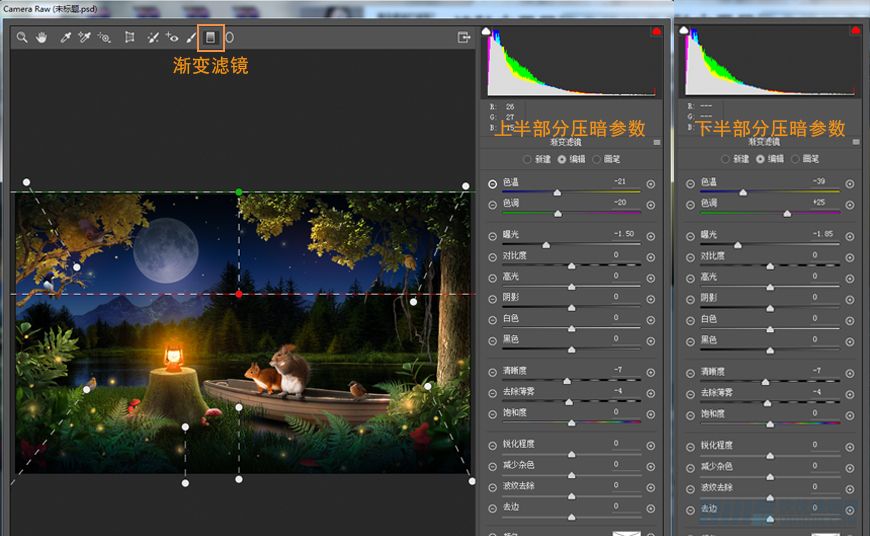
Task: Select the Transform tool icon
Action: click(x=129, y=37)
